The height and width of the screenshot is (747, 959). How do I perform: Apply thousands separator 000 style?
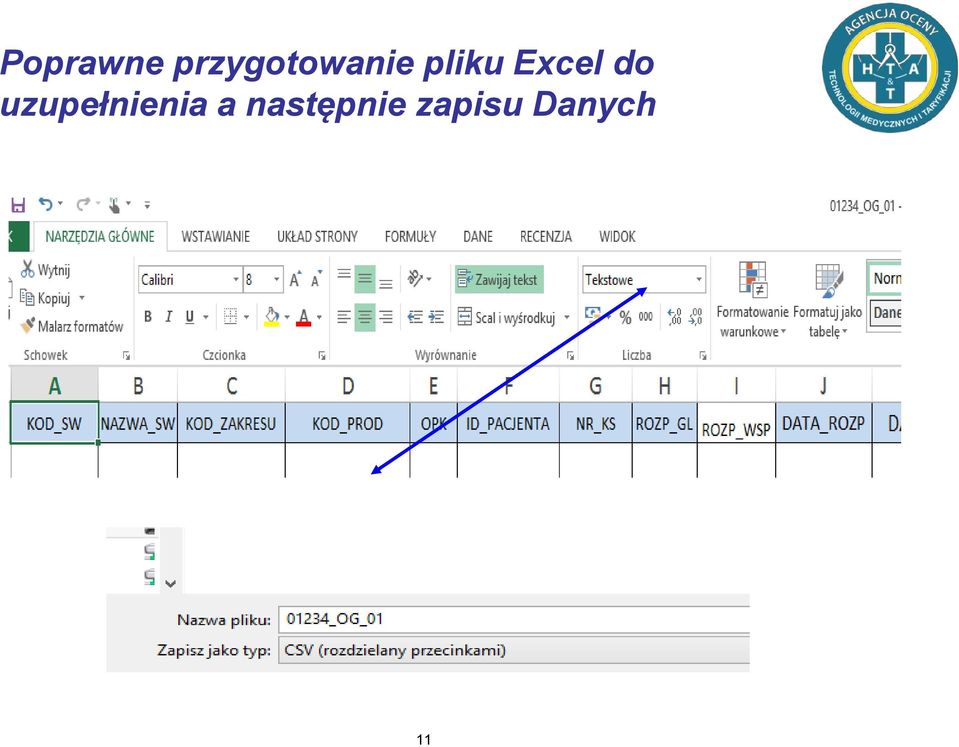point(645,316)
